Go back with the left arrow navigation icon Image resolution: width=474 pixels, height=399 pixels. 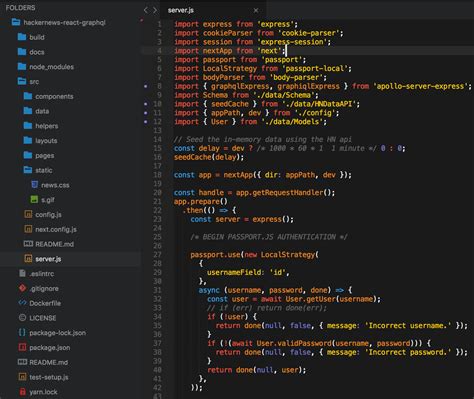(x=146, y=10)
